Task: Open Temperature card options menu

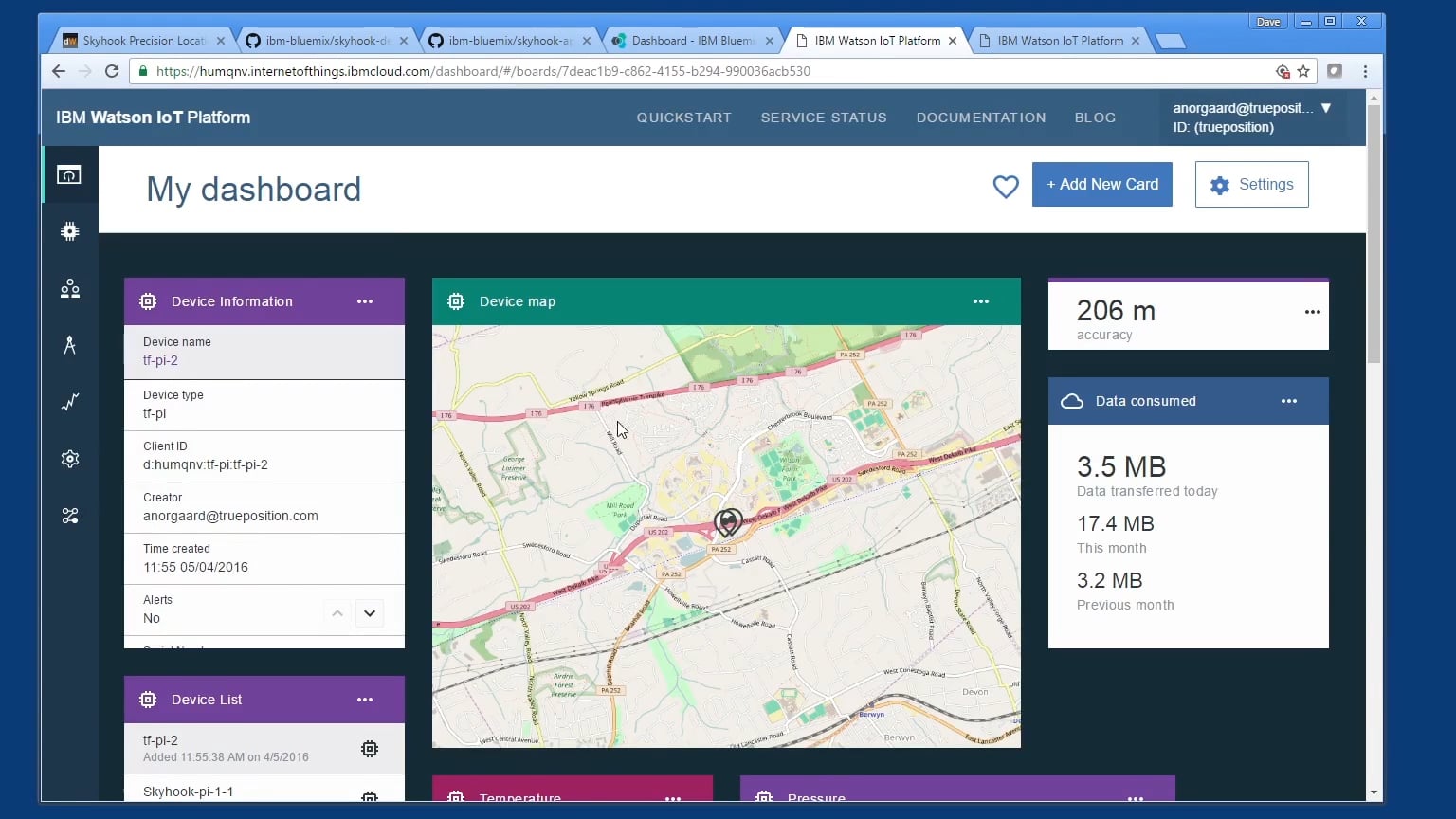Action: coord(673,798)
